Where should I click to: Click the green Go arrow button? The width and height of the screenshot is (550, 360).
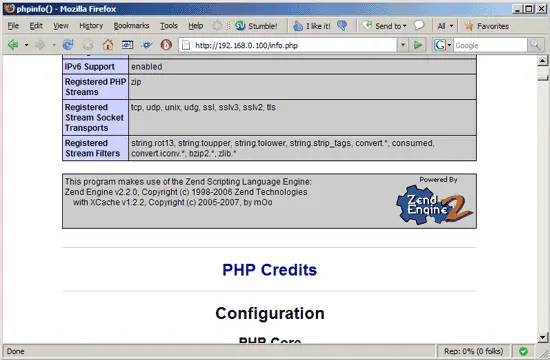(x=418, y=45)
